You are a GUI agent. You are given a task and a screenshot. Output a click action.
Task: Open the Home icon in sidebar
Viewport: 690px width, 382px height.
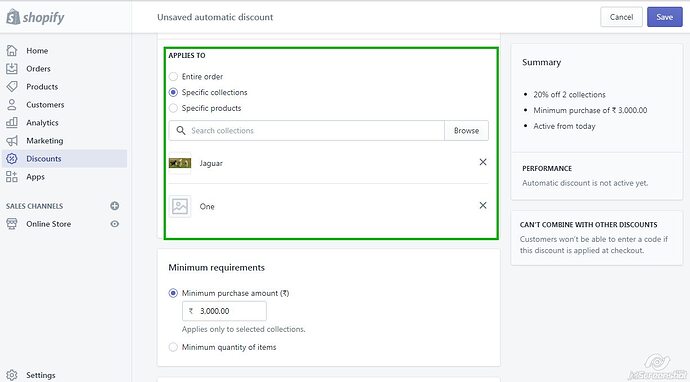[12, 51]
